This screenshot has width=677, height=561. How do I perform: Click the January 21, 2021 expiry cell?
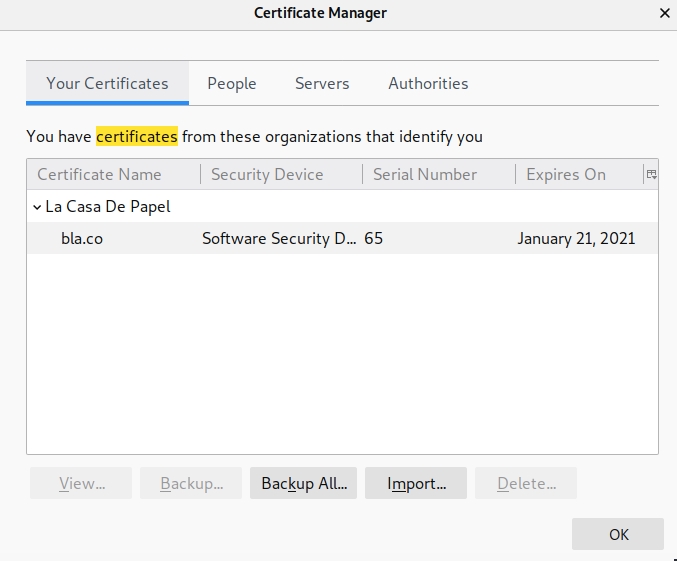pyautogui.click(x=576, y=239)
